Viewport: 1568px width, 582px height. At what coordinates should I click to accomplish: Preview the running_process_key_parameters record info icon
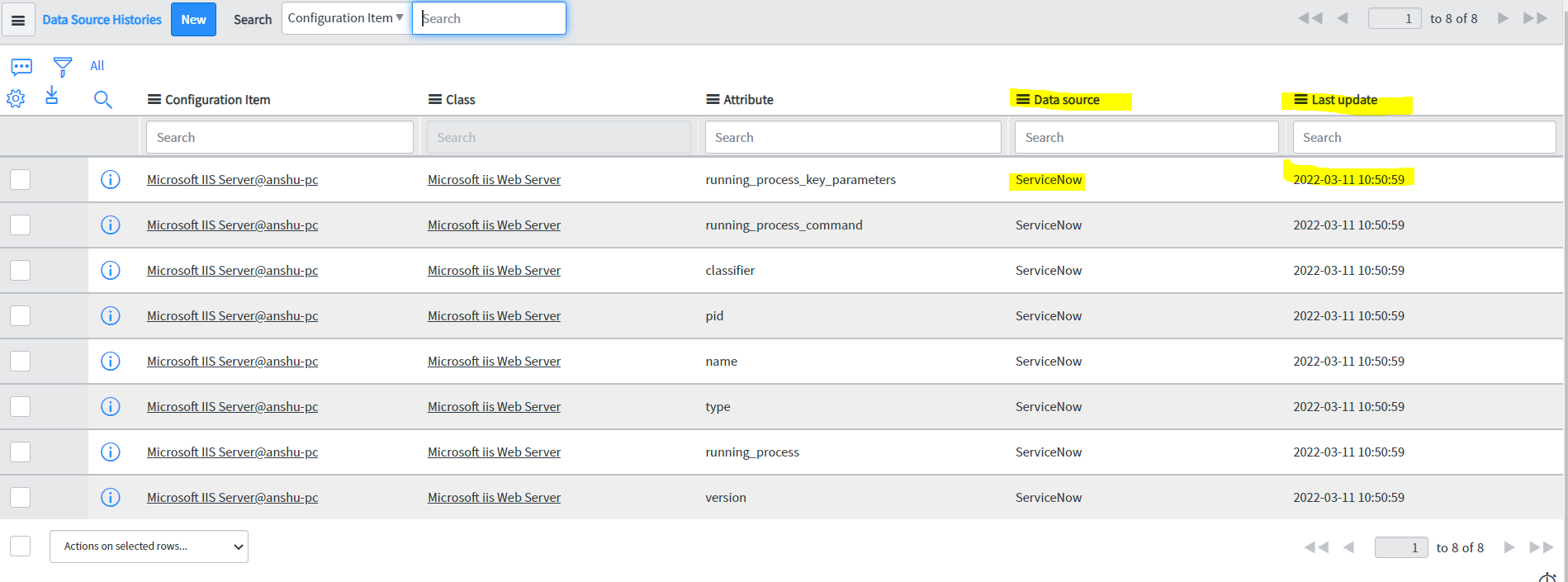click(x=110, y=179)
